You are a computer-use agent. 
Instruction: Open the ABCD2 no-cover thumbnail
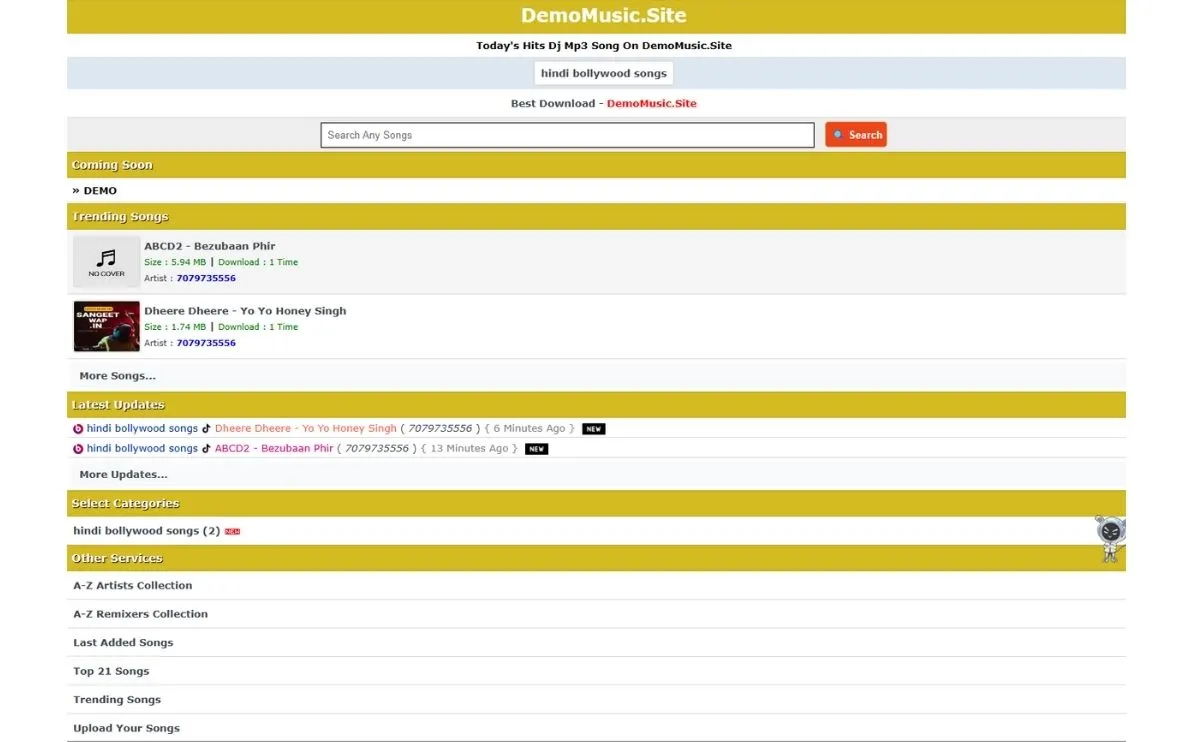coord(107,262)
